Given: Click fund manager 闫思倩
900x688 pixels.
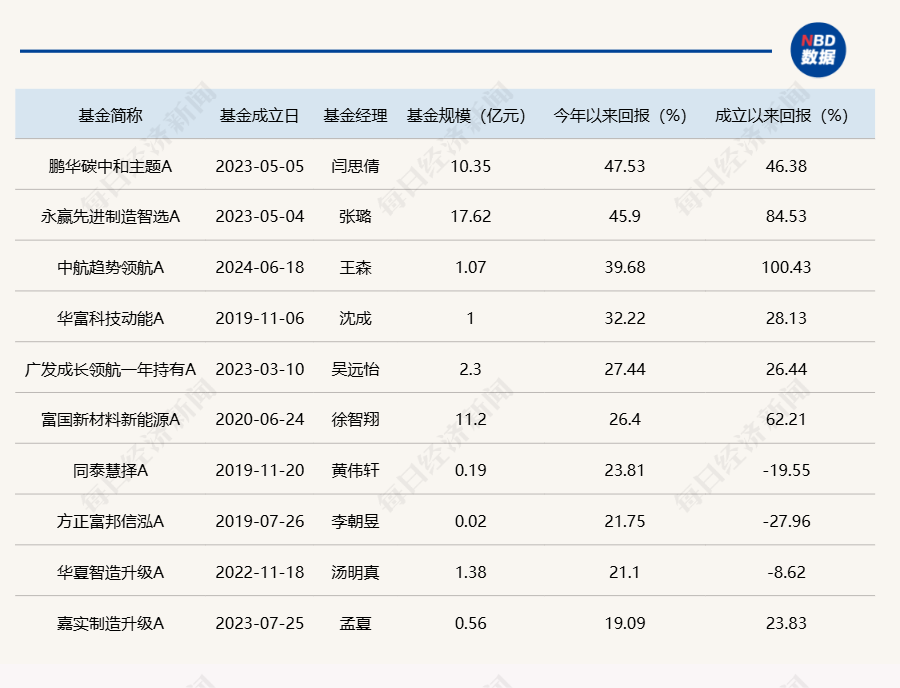Looking at the screenshot, I should click(x=355, y=166).
